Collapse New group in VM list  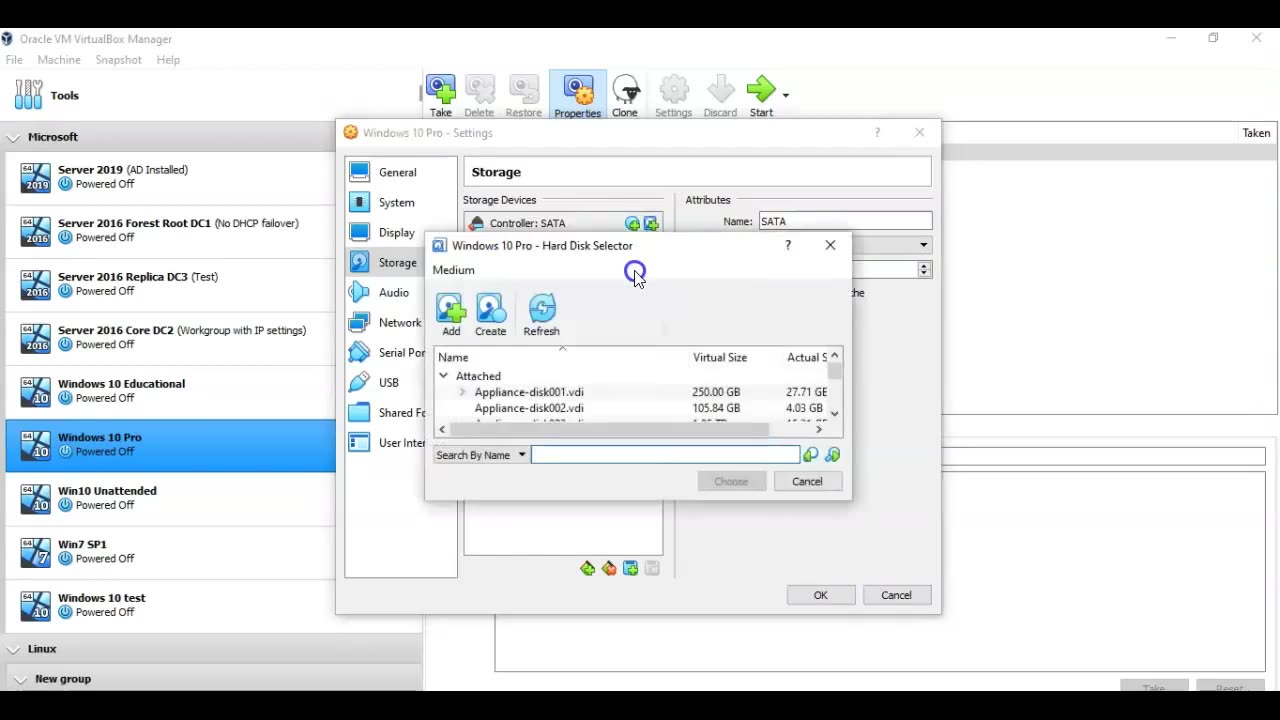[x=20, y=679]
